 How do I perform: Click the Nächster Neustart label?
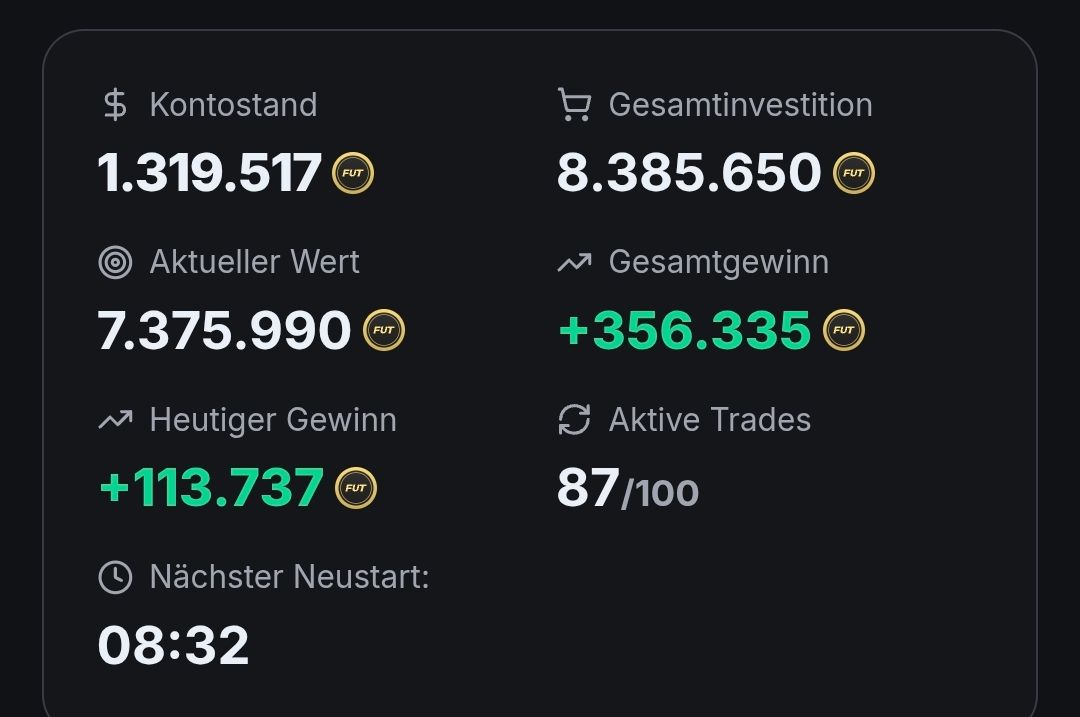tap(289, 577)
